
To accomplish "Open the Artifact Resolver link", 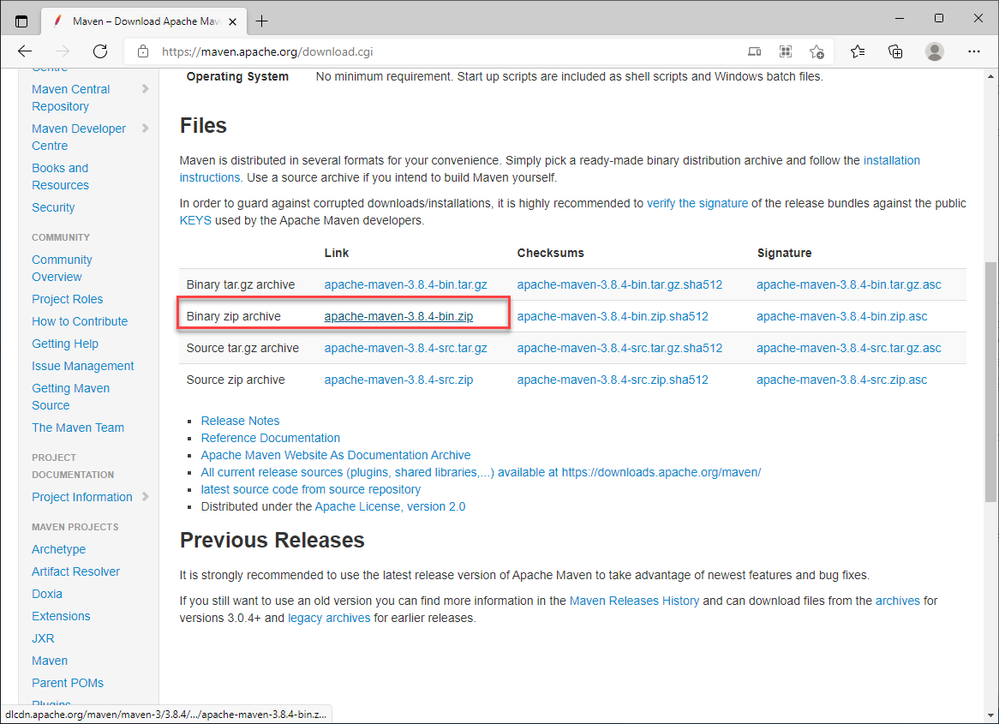I will point(76,572).
